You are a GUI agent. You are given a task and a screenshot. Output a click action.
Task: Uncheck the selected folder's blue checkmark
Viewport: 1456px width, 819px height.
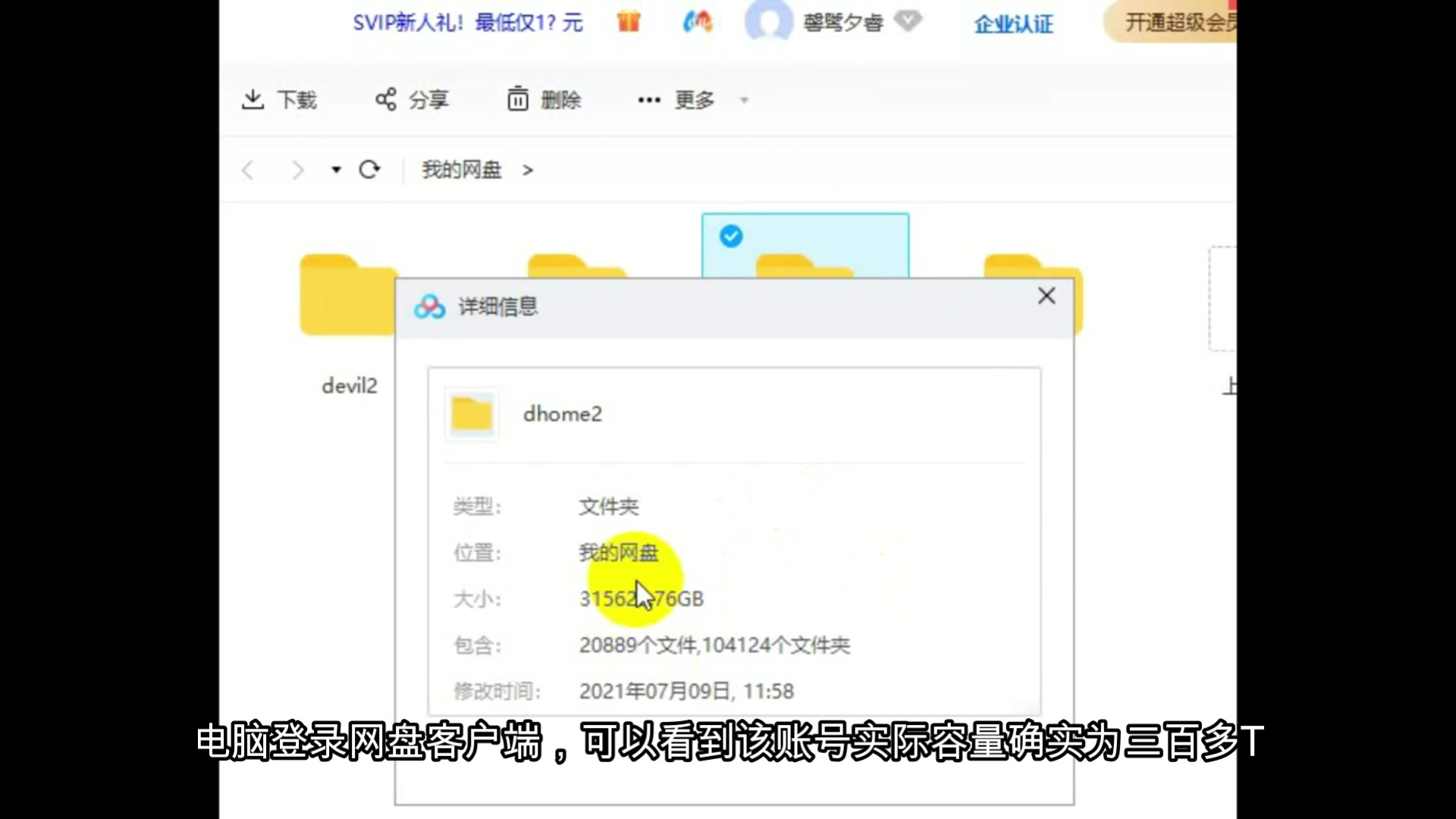(731, 237)
